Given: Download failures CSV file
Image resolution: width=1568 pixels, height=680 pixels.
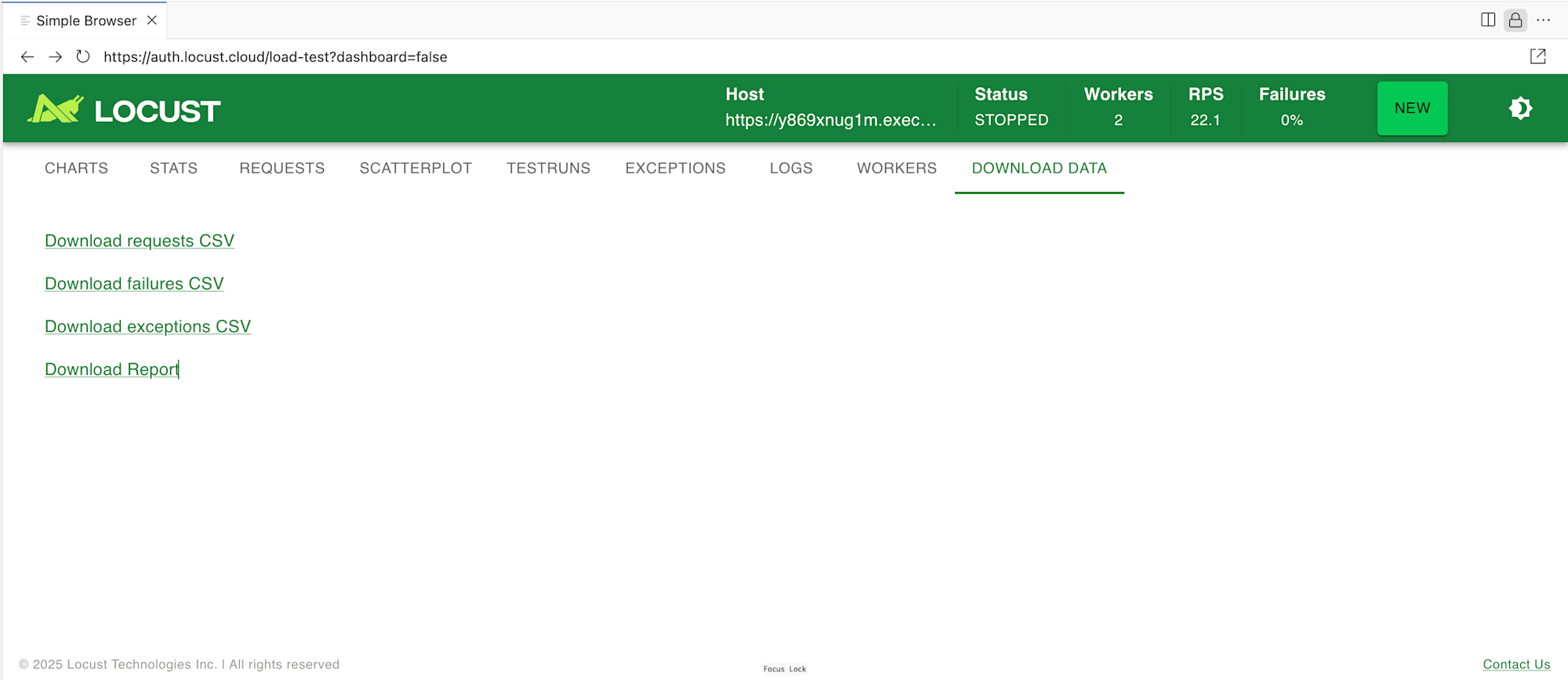Looking at the screenshot, I should pyautogui.click(x=134, y=284).
